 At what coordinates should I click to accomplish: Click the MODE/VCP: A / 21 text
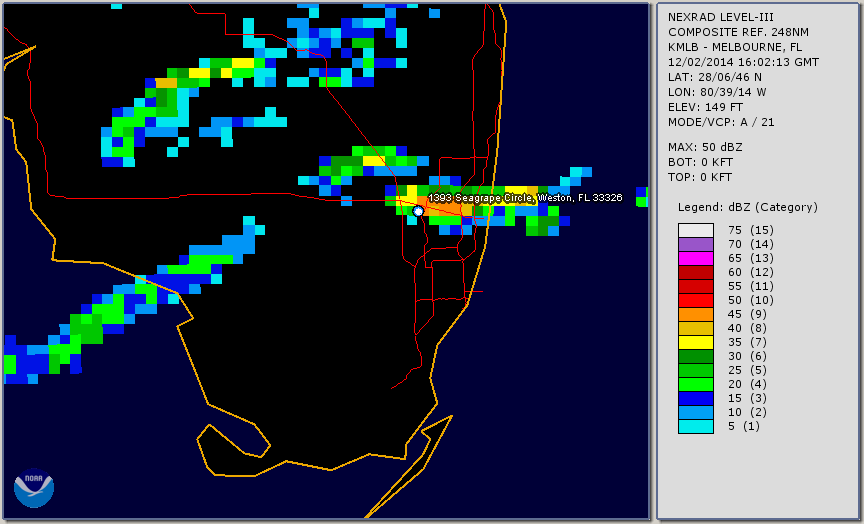coord(721,122)
